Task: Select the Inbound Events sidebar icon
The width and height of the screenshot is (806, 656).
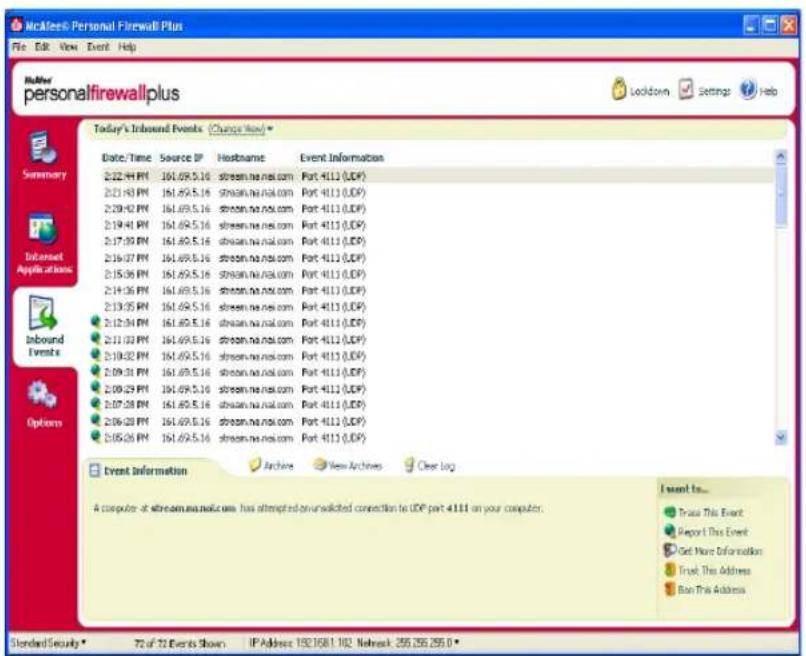Action: click(43, 312)
